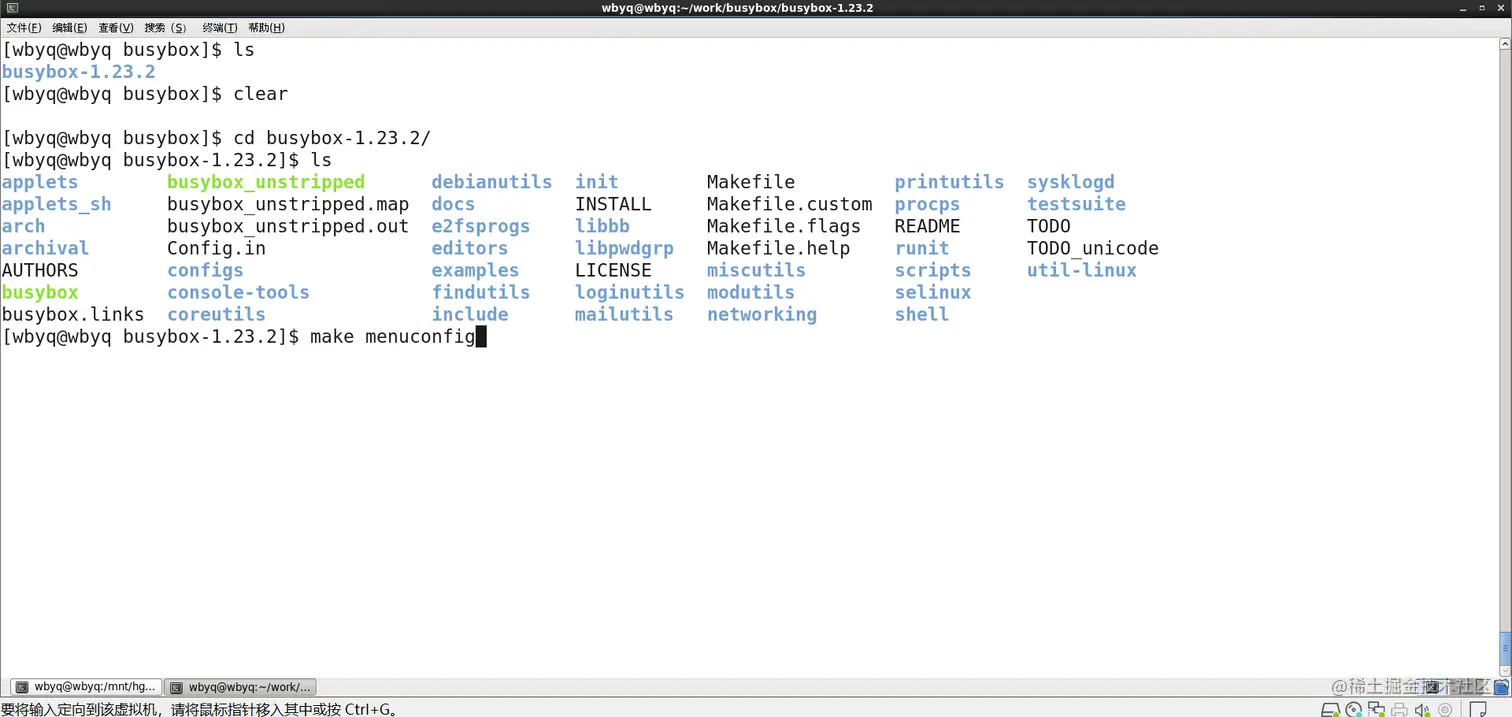1512x717 pixels.
Task: Close the terminal window
Action: coord(1501,8)
